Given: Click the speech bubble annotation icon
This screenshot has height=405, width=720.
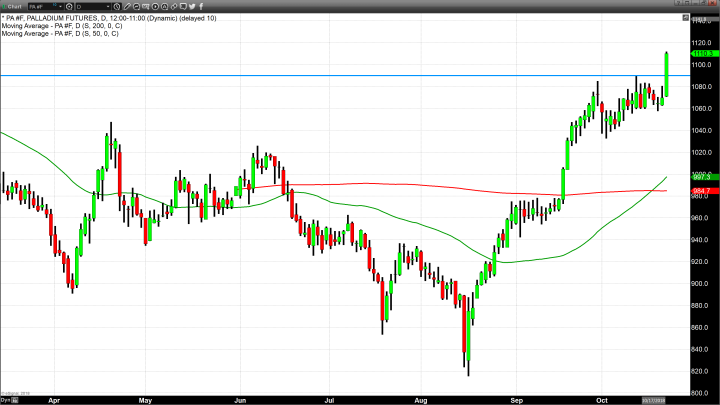Looking at the screenshot, I should point(136,6).
